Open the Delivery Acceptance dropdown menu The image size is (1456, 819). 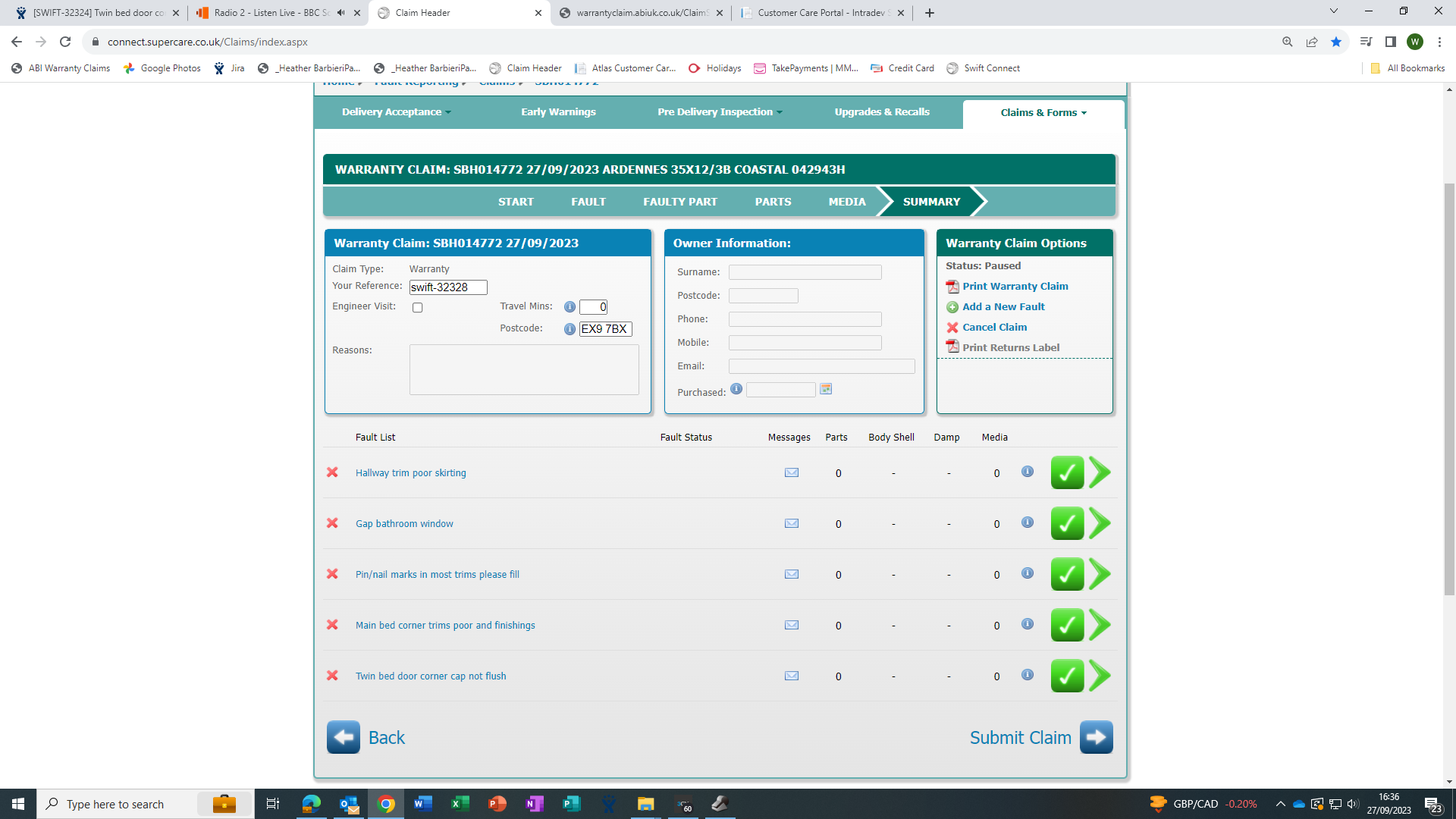(396, 111)
